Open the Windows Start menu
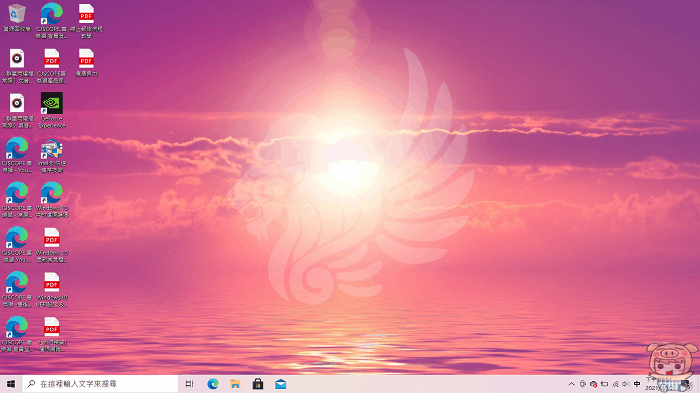 11,384
